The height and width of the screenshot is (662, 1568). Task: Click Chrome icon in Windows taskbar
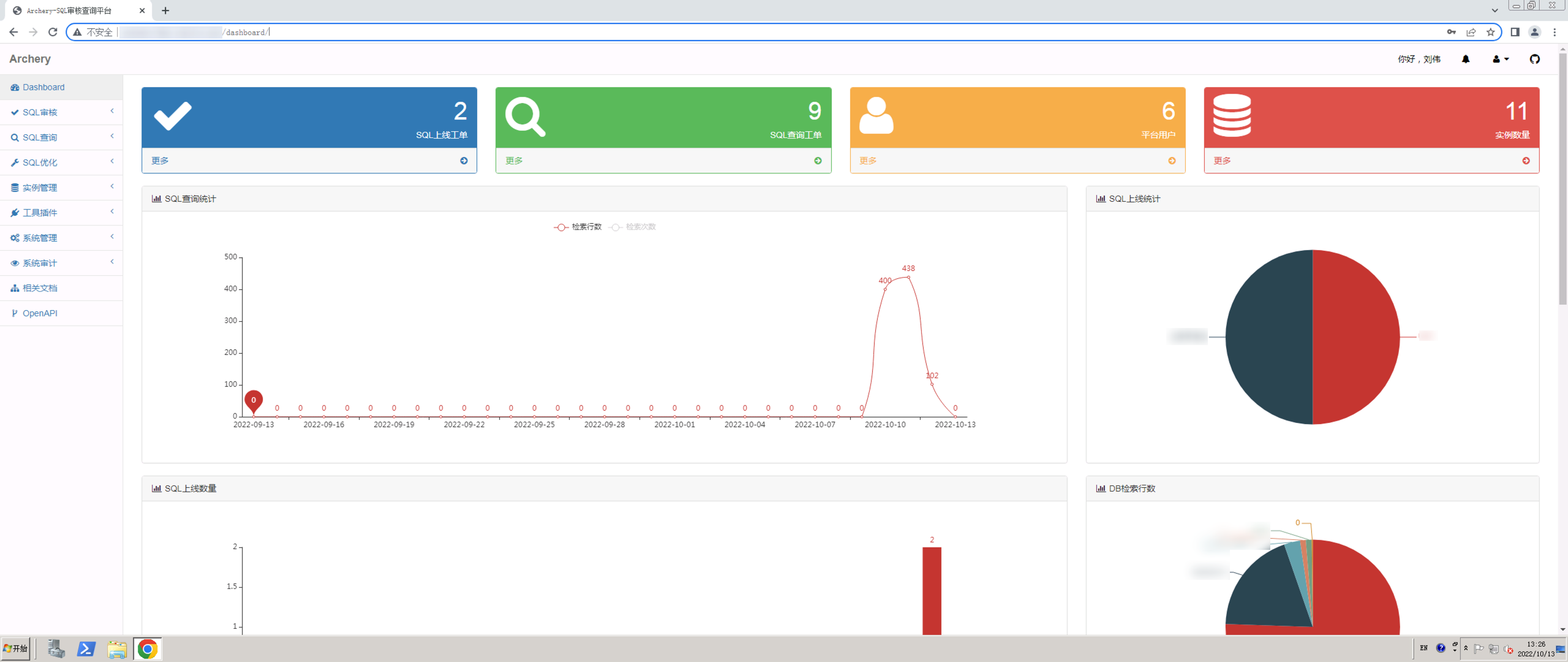pos(148,649)
